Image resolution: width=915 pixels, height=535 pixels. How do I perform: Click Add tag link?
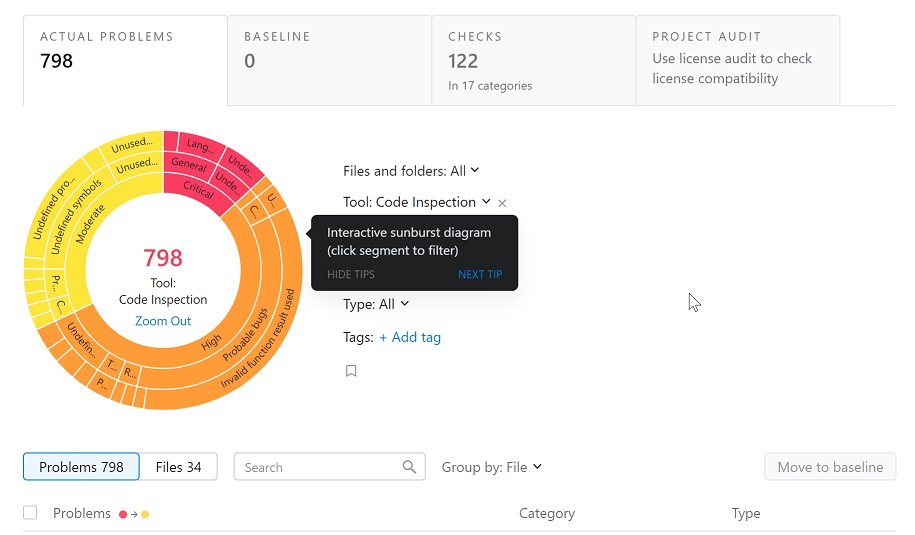(x=410, y=337)
